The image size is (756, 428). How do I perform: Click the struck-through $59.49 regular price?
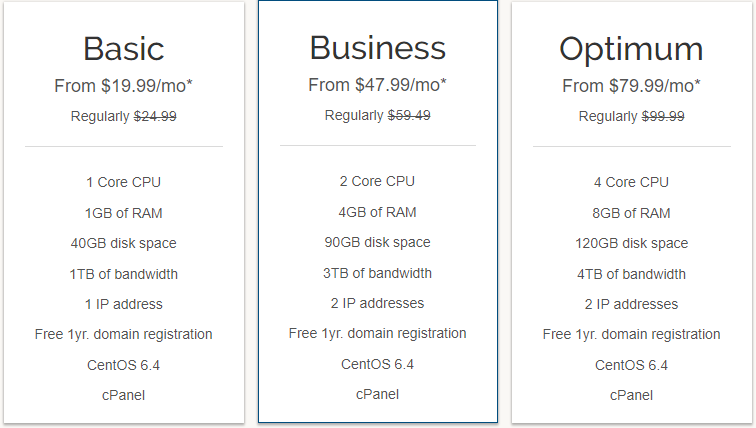[409, 115]
